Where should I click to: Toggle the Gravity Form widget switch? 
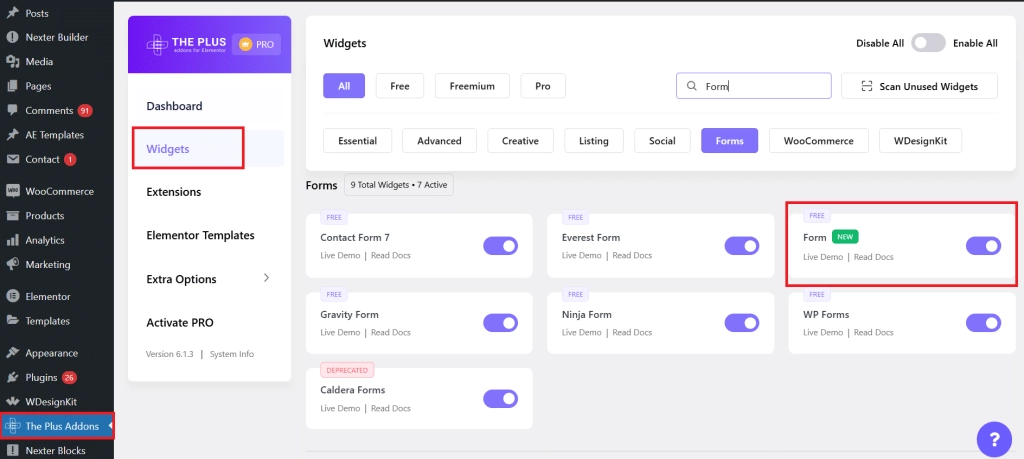(500, 323)
